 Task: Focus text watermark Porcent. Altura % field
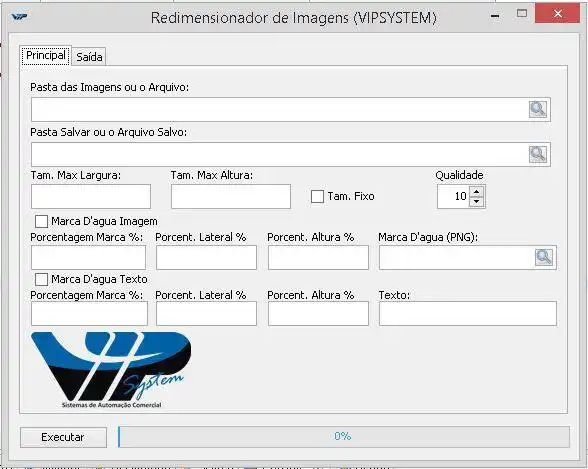pyautogui.click(x=318, y=313)
